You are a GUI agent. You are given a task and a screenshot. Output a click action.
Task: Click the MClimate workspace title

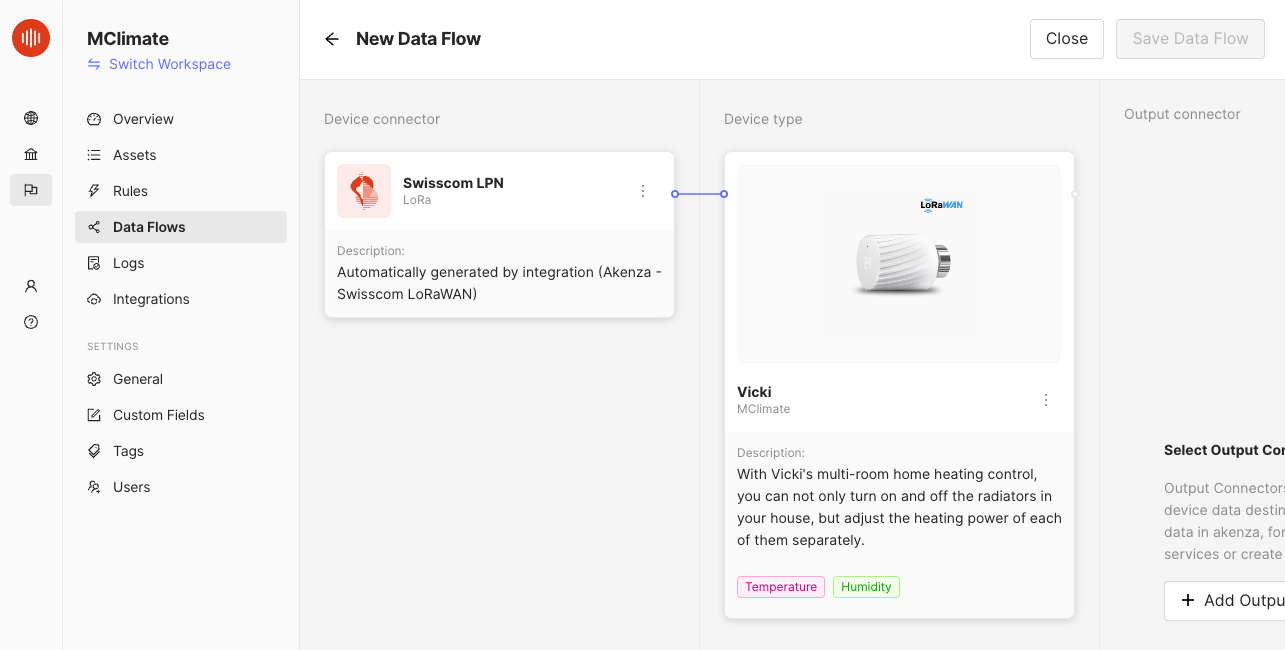click(128, 39)
